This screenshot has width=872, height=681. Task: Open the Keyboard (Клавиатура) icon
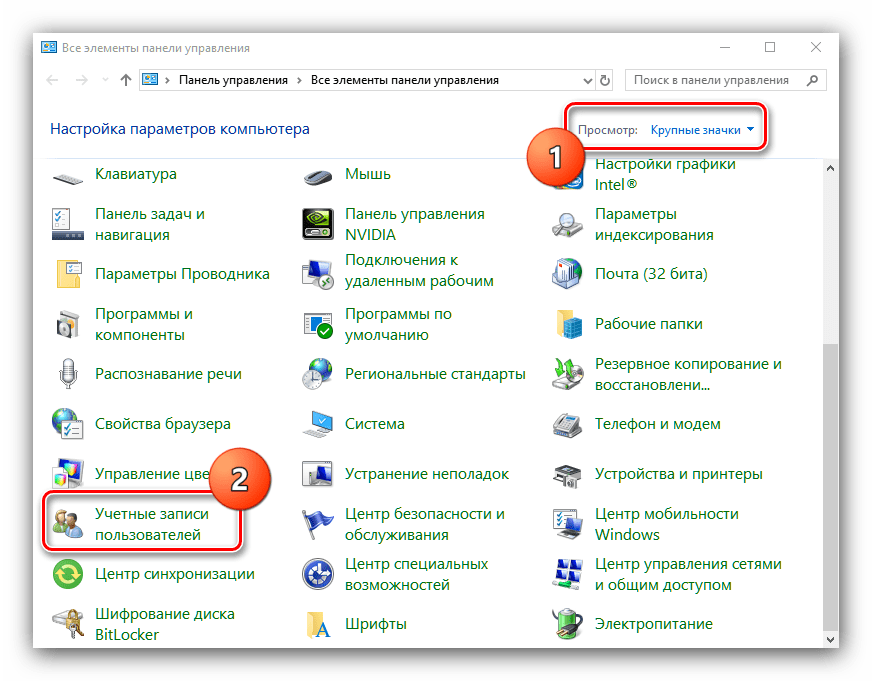pyautogui.click(x=68, y=176)
